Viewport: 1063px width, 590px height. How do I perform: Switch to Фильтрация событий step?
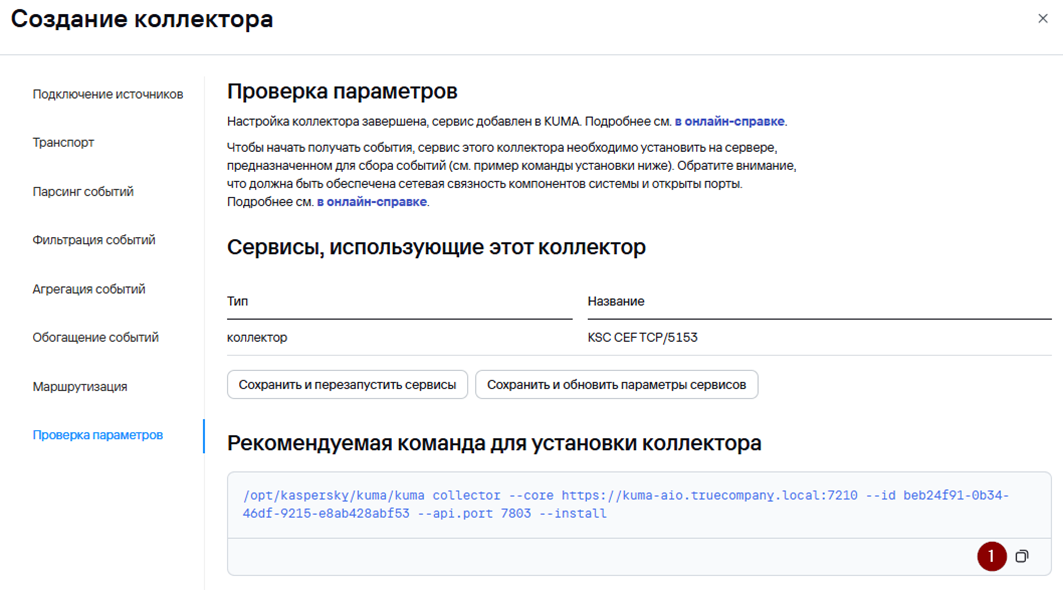click(x=94, y=240)
